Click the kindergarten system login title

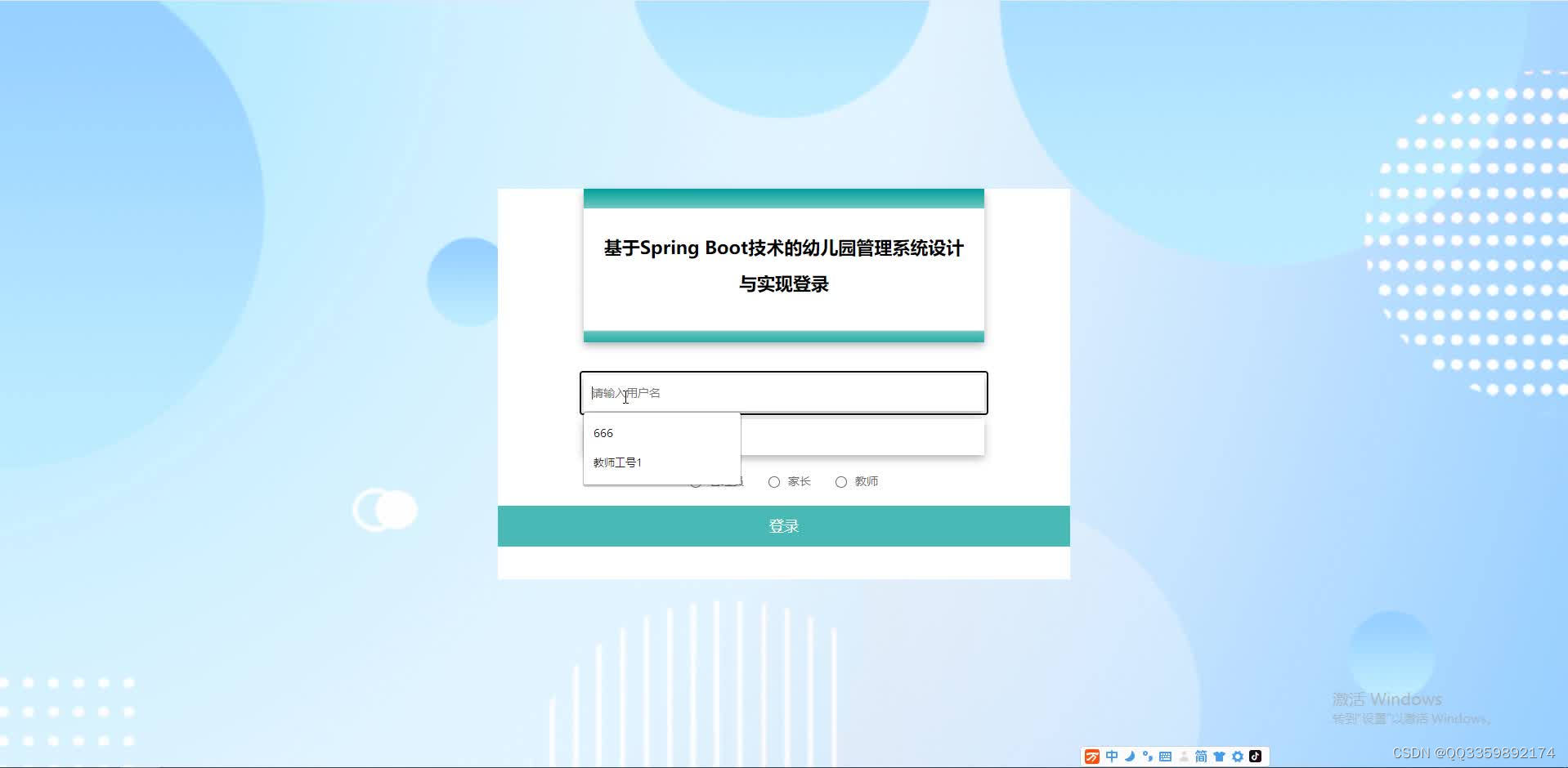coord(784,266)
